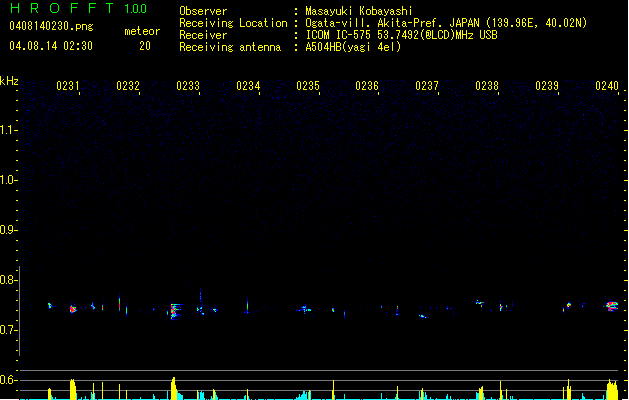629x400 pixels.
Task: Click the 'meteor' count label
Action: pyautogui.click(x=142, y=31)
